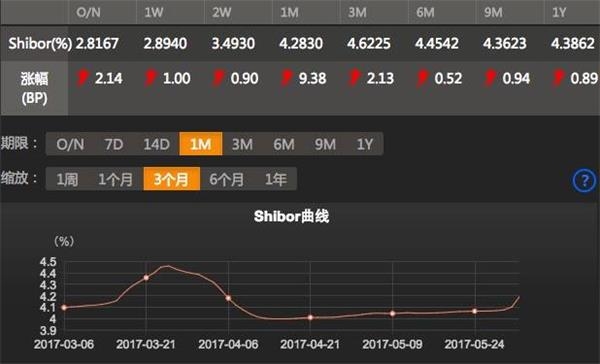The height and width of the screenshot is (364, 600).
Task: Select the 7D term option
Action: 114,144
